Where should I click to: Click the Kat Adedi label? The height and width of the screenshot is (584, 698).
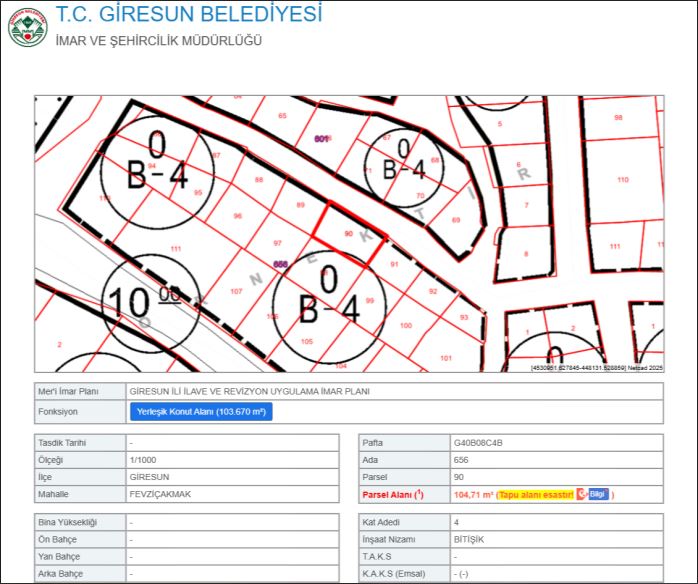381,522
